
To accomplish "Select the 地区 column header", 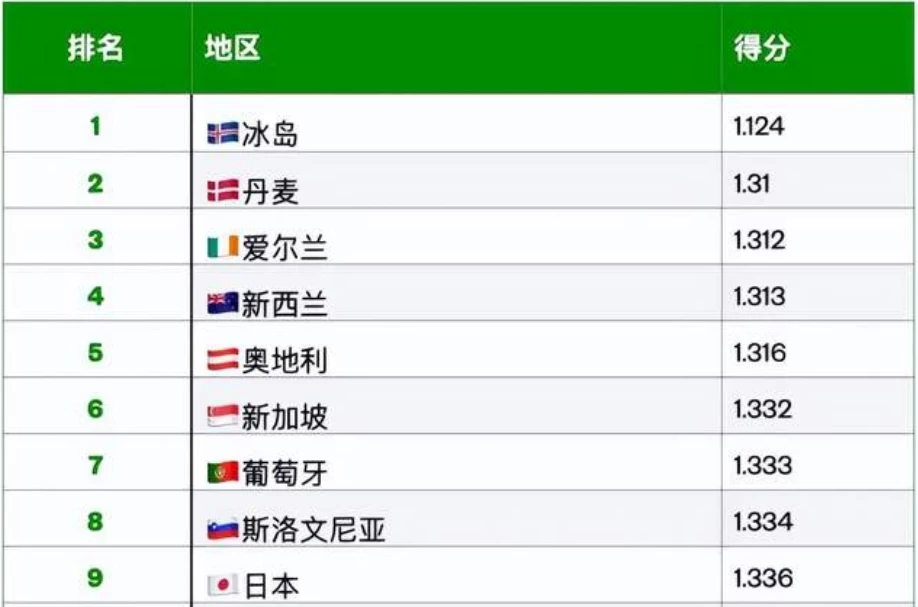I will [232, 47].
